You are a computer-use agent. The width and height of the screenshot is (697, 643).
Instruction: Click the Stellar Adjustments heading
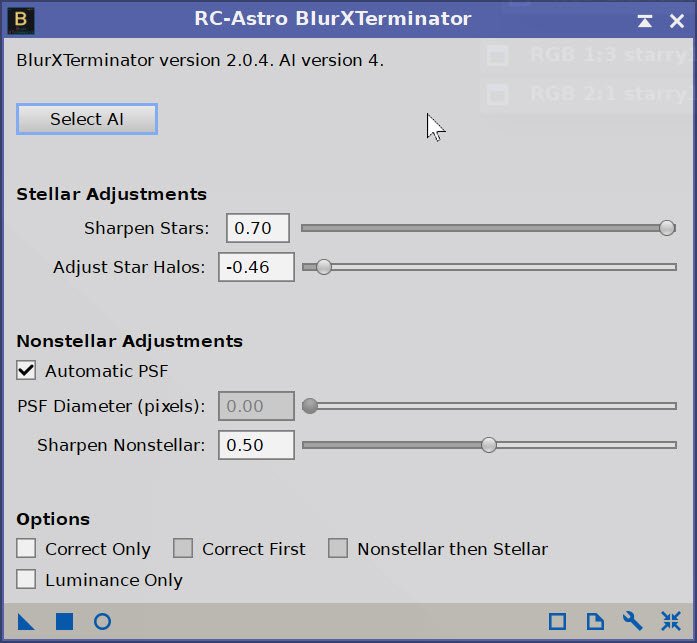coord(112,194)
